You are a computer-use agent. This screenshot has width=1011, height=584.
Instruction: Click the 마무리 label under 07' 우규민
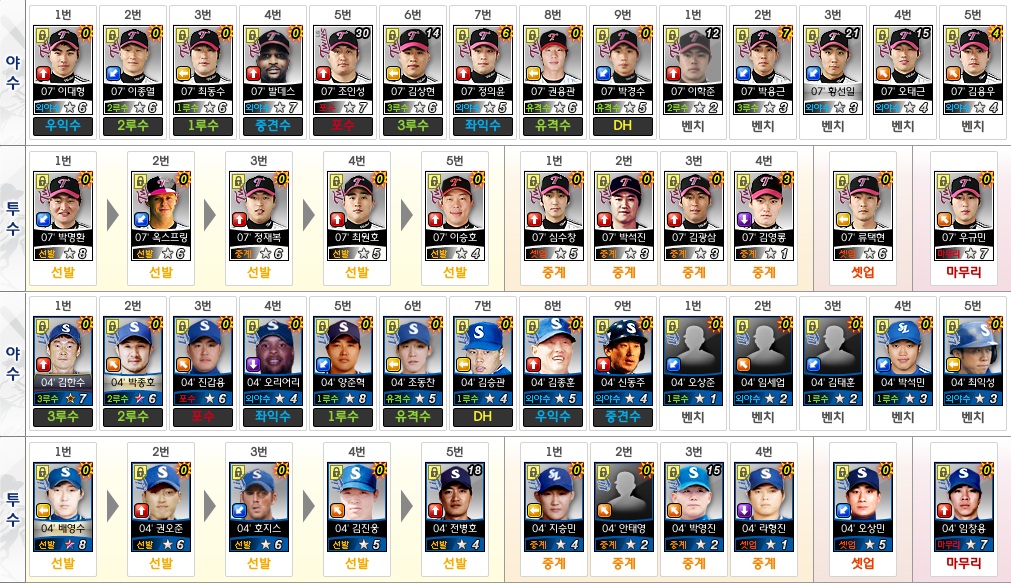(964, 272)
